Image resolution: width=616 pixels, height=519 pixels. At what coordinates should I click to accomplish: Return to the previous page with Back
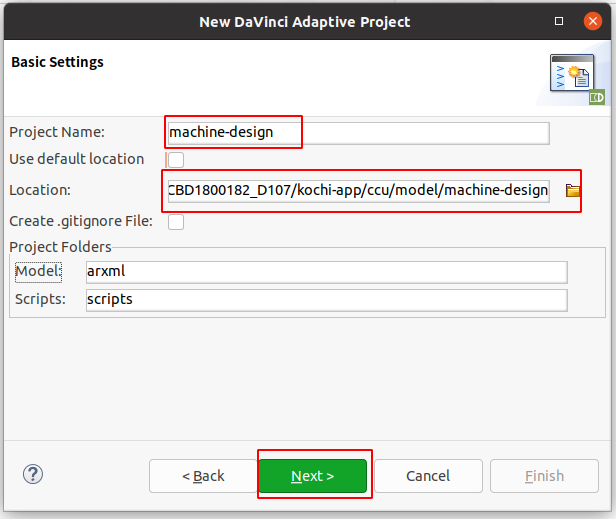coord(203,476)
